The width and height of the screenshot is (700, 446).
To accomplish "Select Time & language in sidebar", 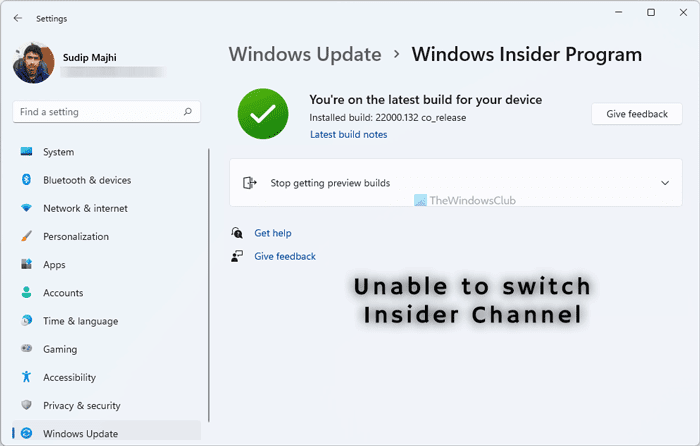I will tap(80, 321).
